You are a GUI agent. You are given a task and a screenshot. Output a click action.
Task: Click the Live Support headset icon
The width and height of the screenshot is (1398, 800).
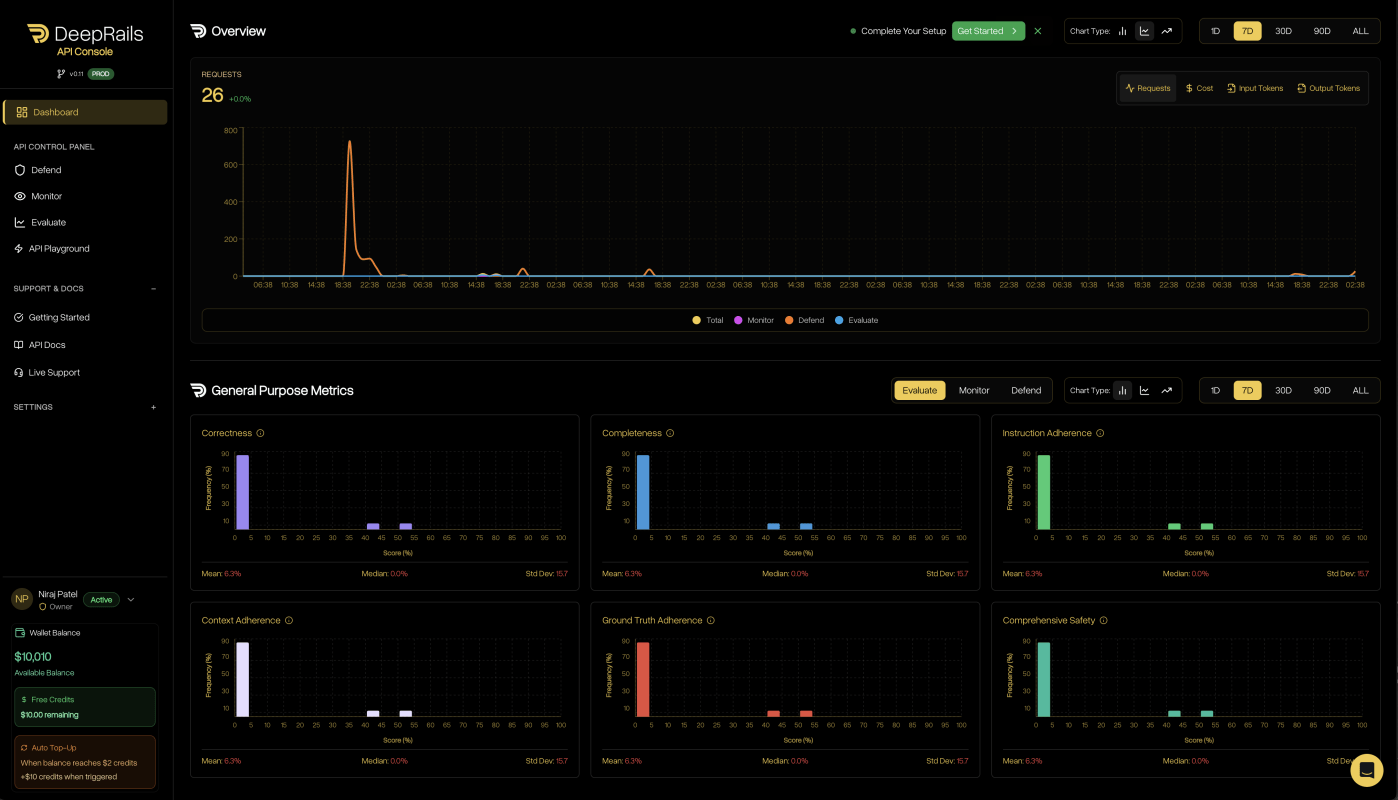click(22, 372)
